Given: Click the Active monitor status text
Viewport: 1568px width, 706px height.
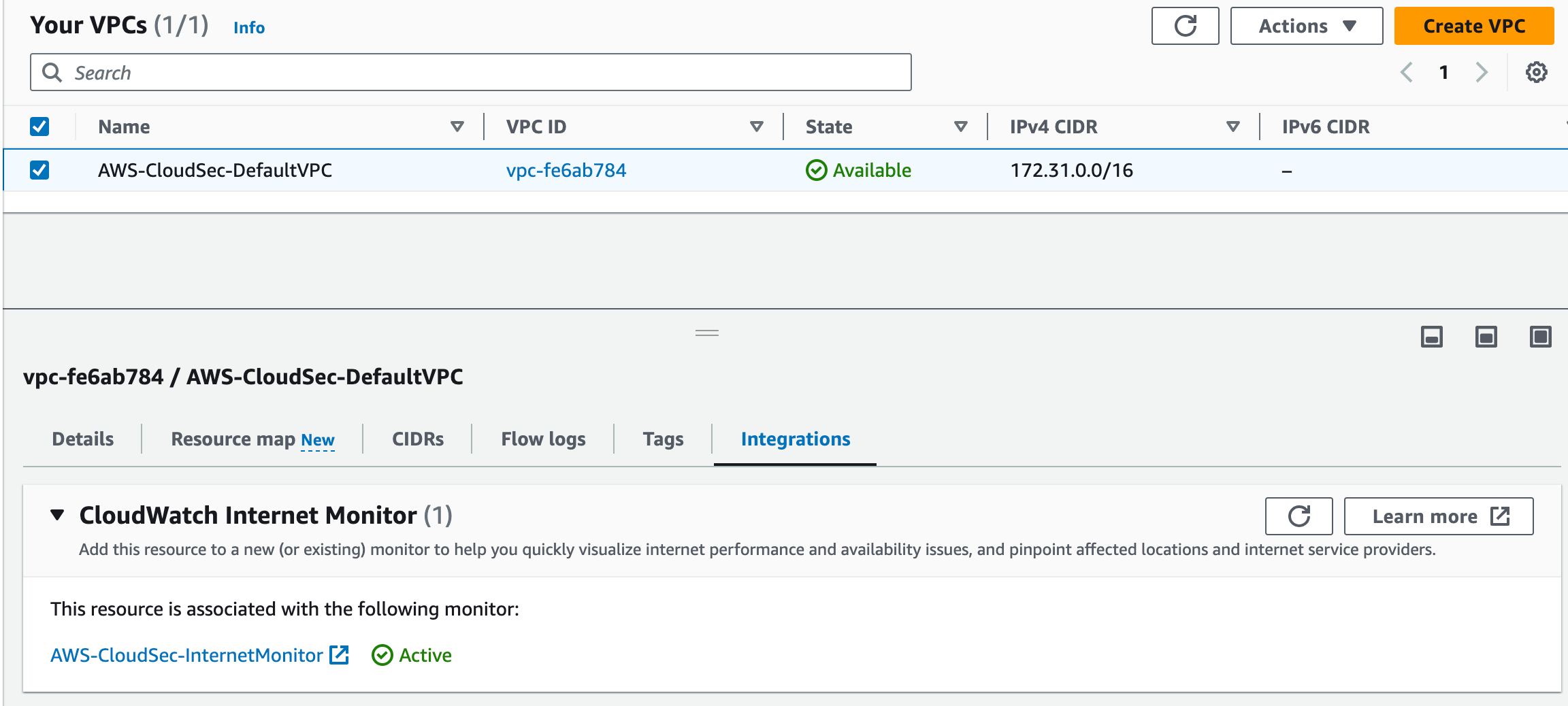Looking at the screenshot, I should 425,655.
